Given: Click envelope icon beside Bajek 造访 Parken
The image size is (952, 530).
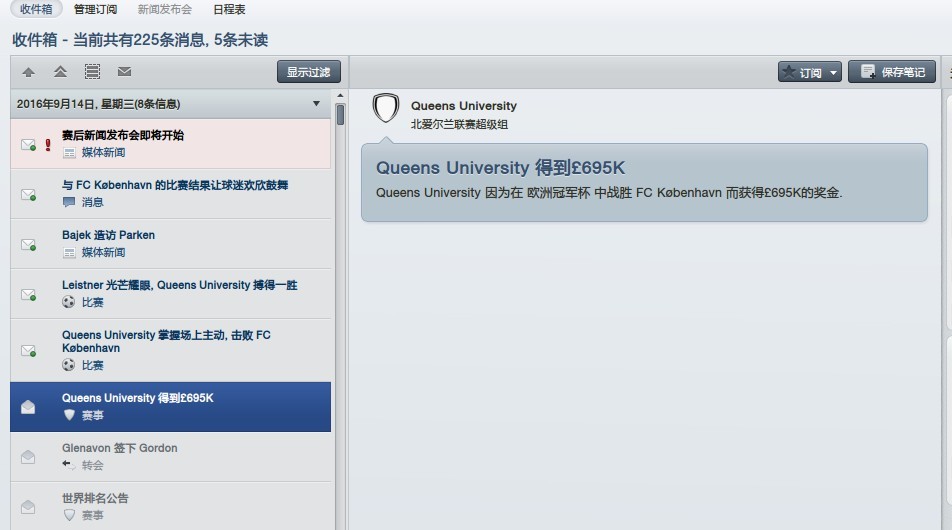Looking at the screenshot, I should click(x=29, y=245).
